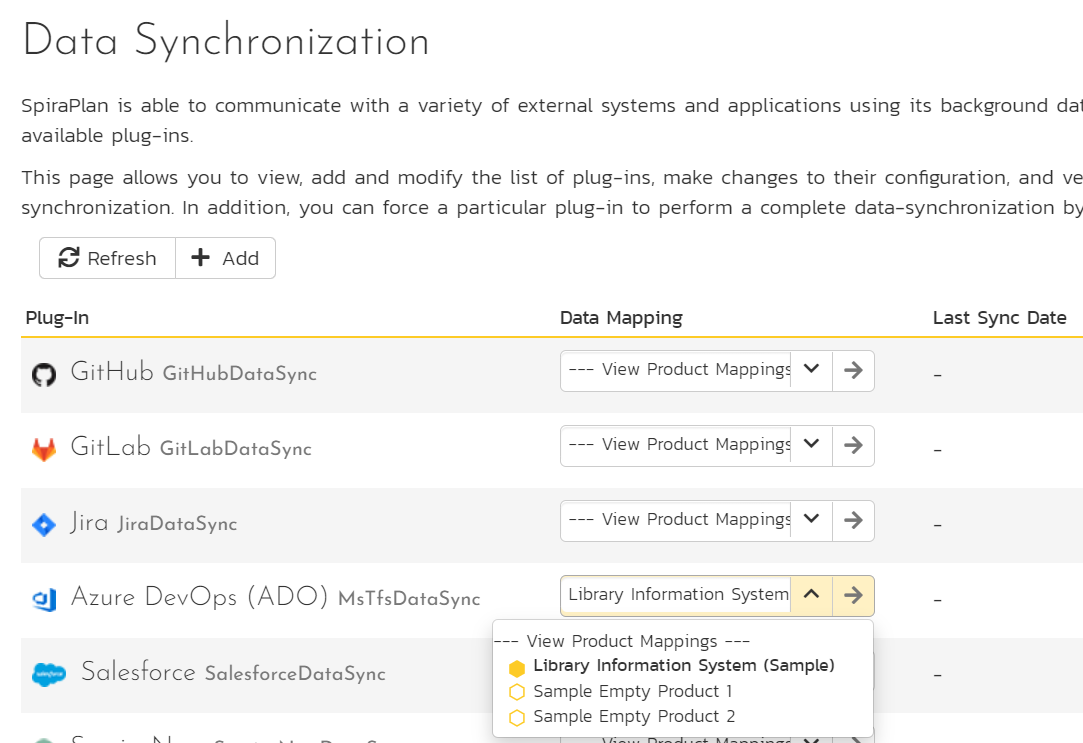Click the Data Synchronization page heading

226,41
